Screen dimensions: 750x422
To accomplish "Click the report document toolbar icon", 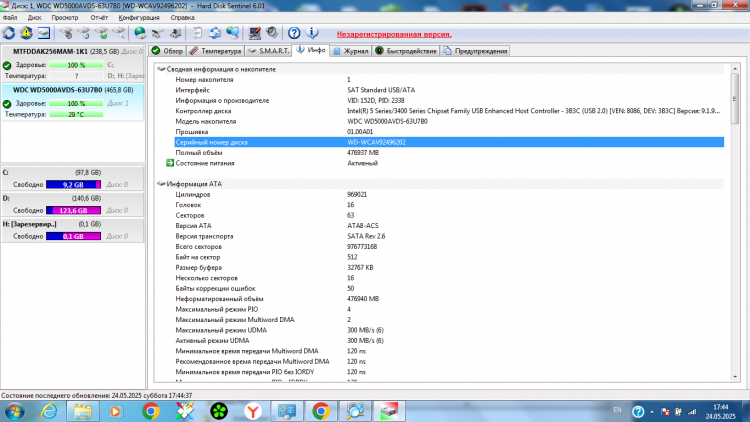I will click(198, 33).
